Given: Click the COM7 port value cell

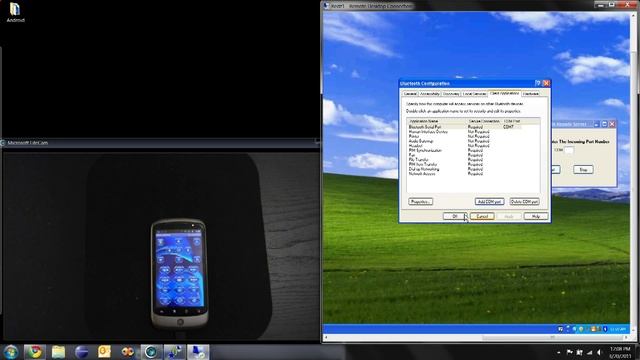Looking at the screenshot, I should point(509,127).
